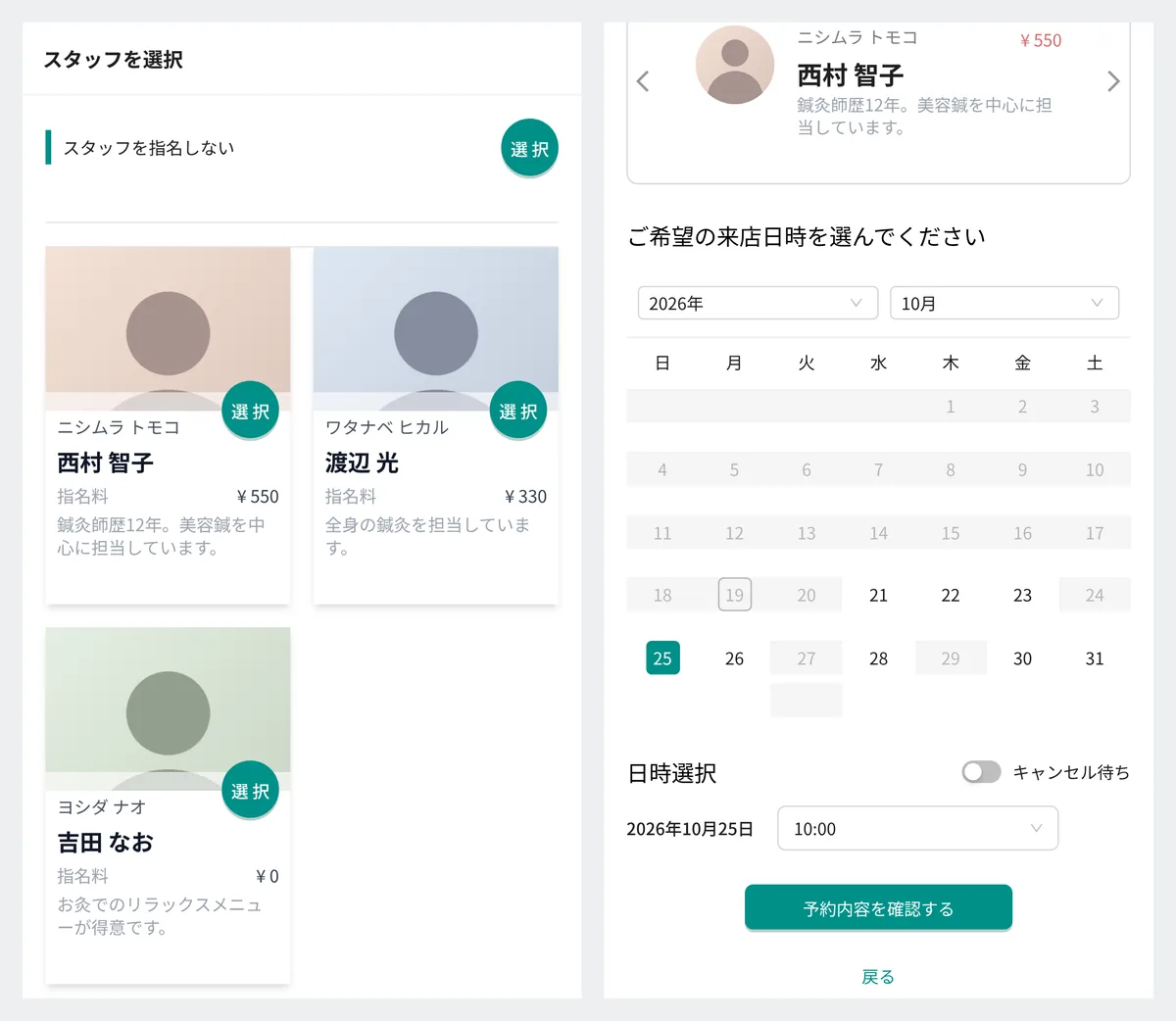Pick October 23 on calendar
Viewport: 1176px width, 1021px height.
(1022, 595)
